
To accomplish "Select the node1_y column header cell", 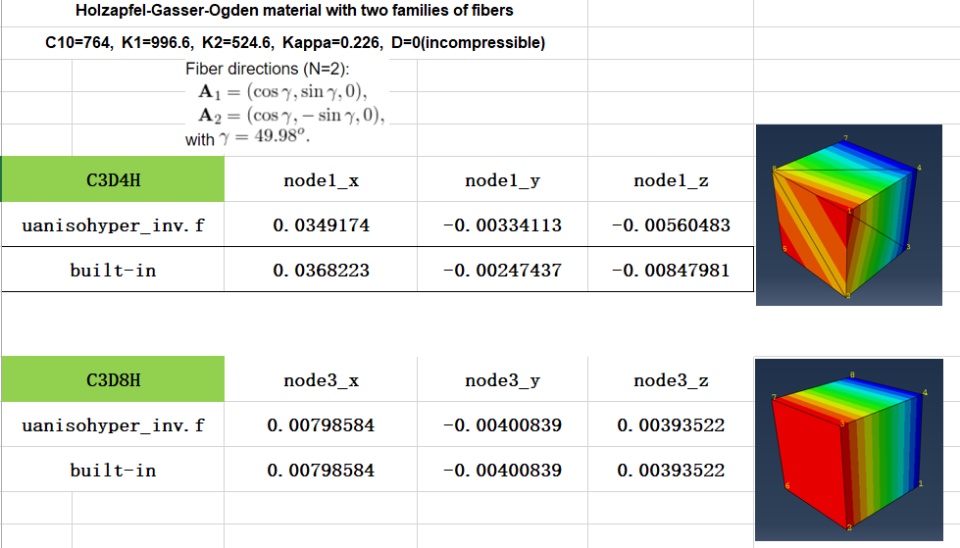I will (504, 180).
